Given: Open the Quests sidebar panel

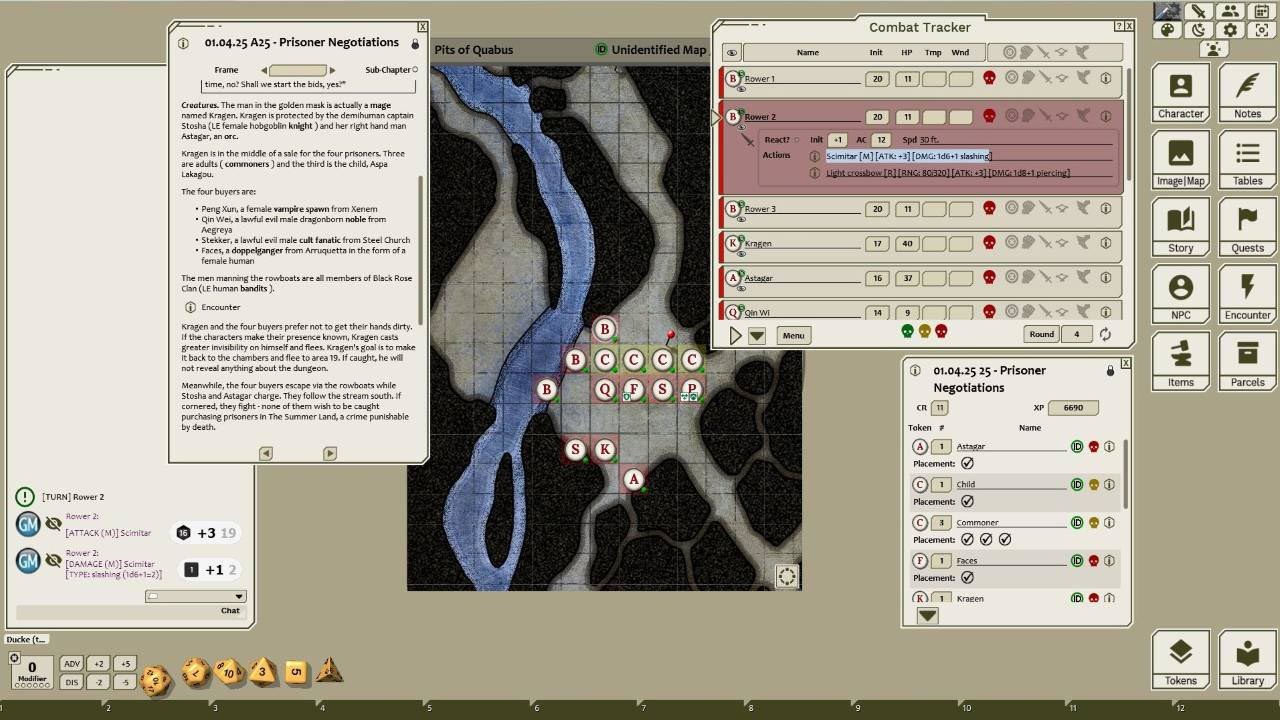Looking at the screenshot, I should 1247,228.
